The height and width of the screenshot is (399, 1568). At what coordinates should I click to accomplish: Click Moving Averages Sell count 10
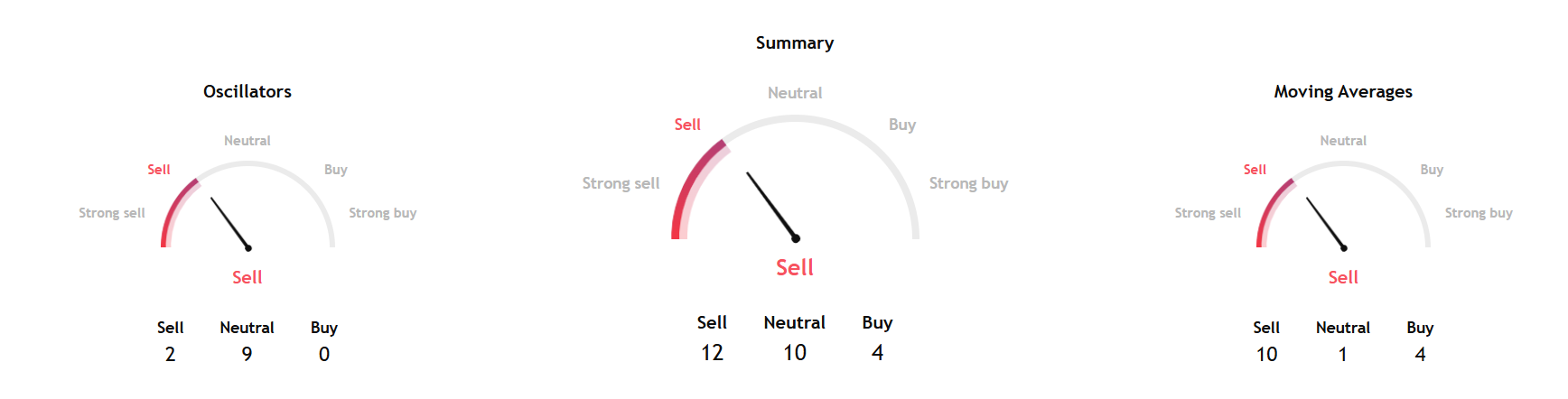tap(1267, 355)
